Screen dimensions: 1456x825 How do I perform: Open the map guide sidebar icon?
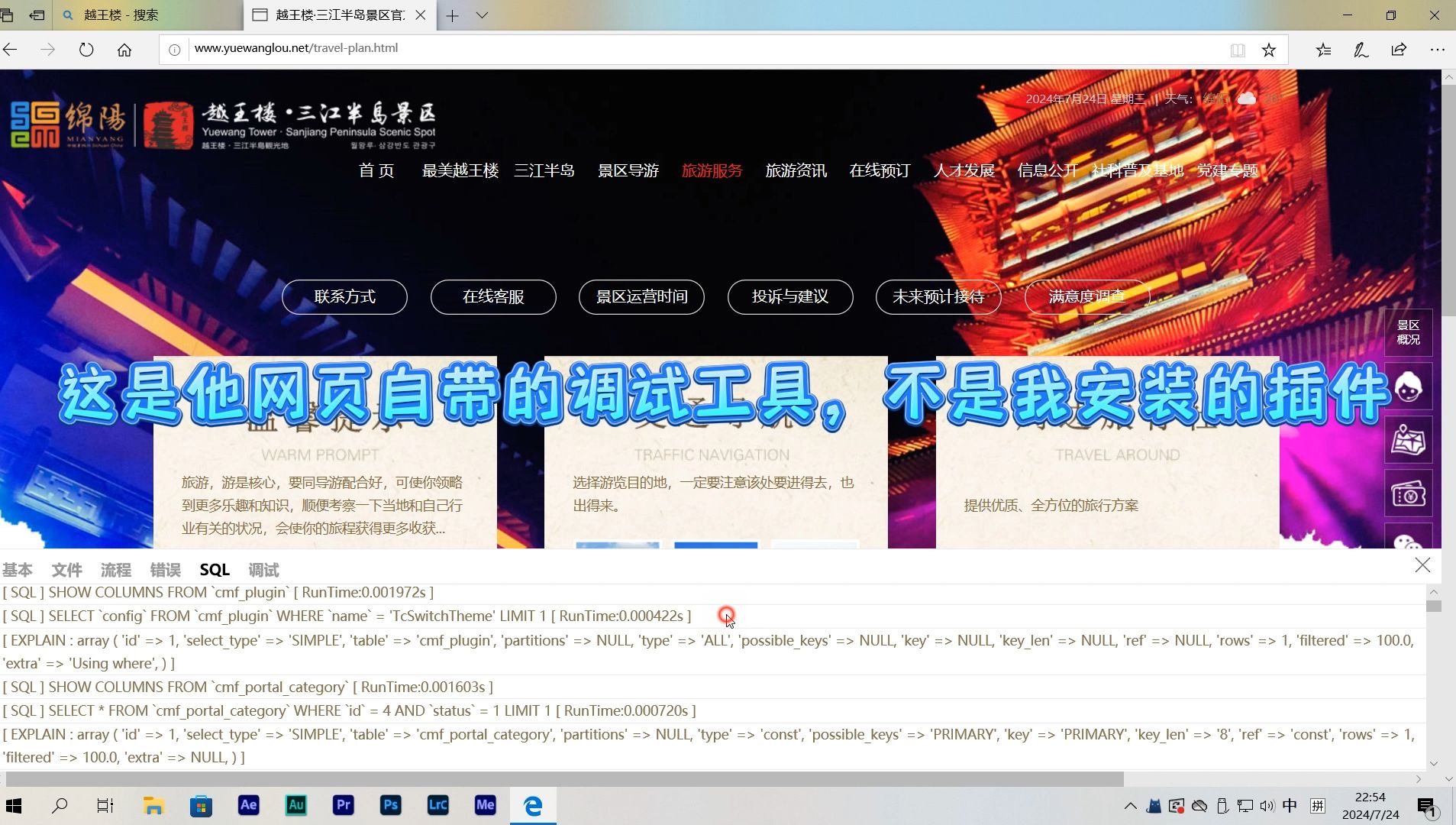[x=1409, y=440]
